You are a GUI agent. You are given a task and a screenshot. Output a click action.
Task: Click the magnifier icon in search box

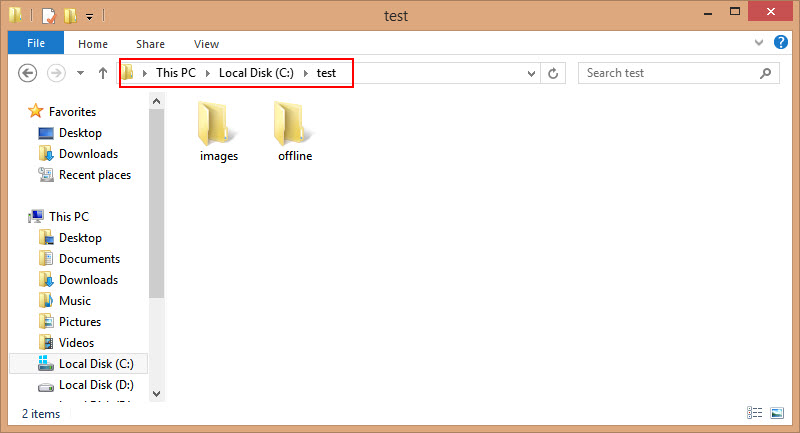click(x=765, y=73)
